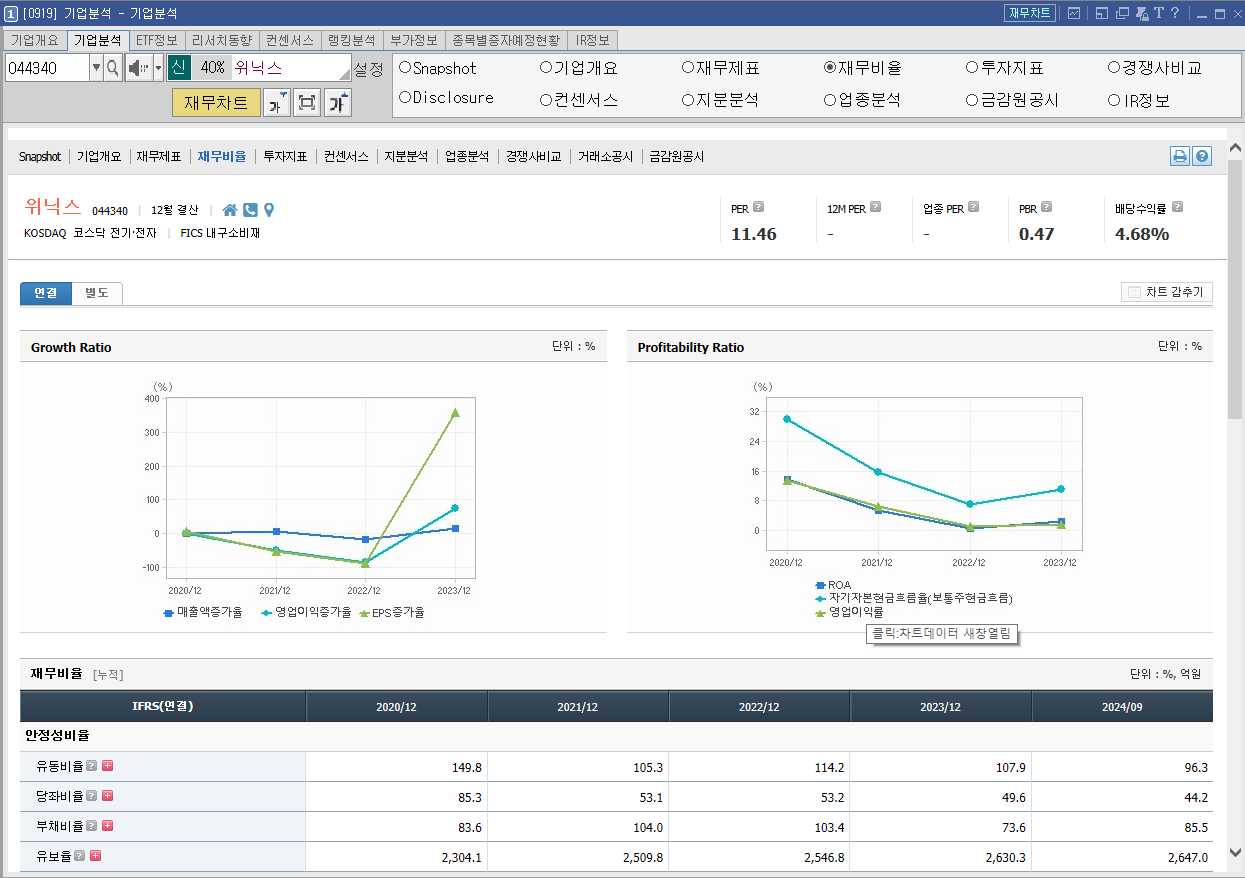Select the 재무제표 radio button
The image size is (1245, 878).
click(688, 68)
